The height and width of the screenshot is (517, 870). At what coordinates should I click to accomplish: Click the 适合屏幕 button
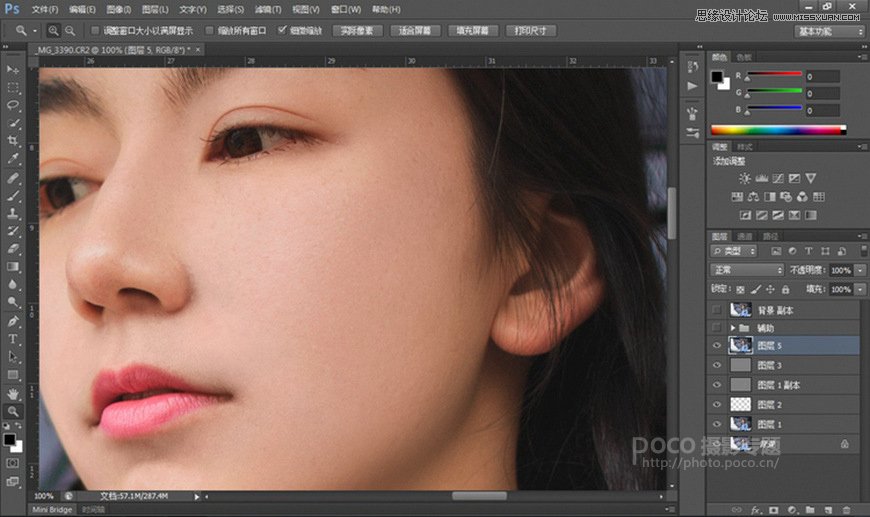tap(415, 31)
